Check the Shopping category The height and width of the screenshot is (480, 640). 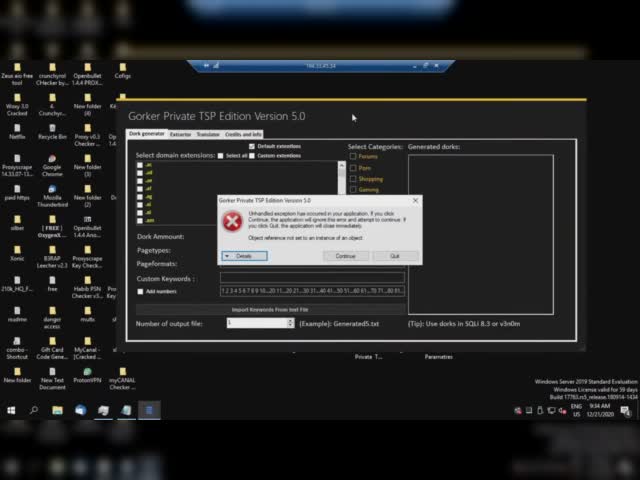(353, 179)
